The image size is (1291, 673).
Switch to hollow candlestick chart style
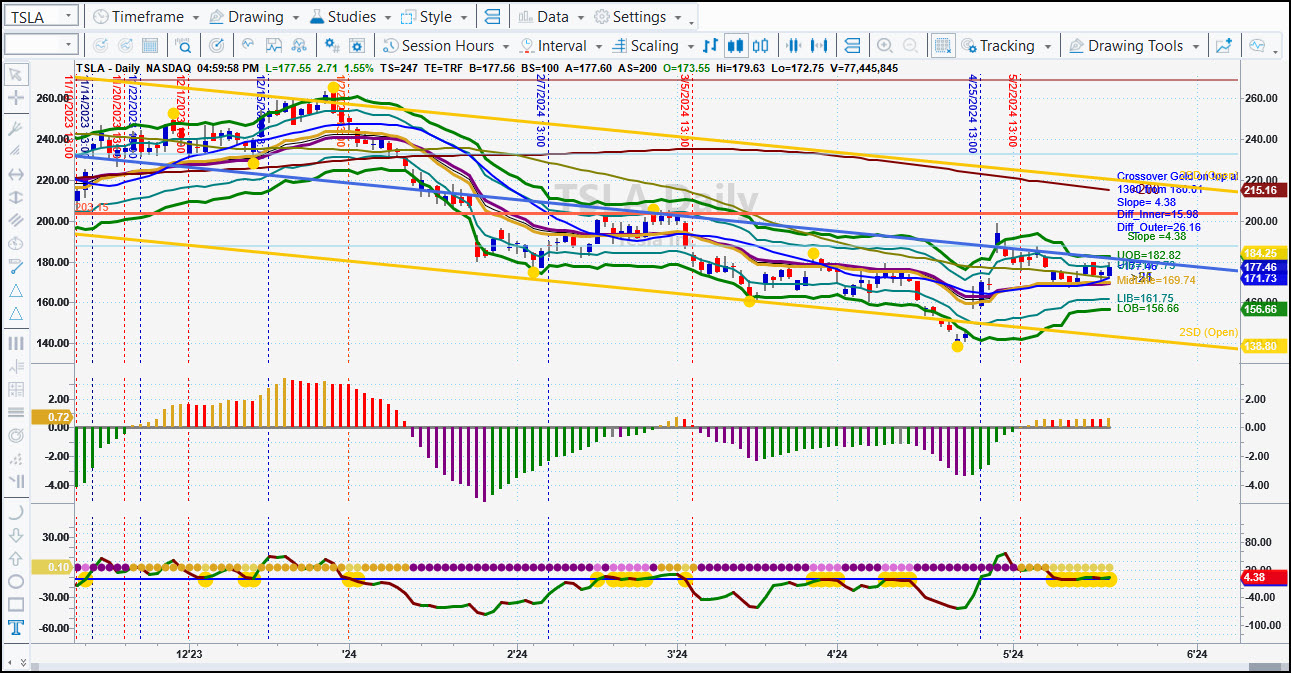761,46
